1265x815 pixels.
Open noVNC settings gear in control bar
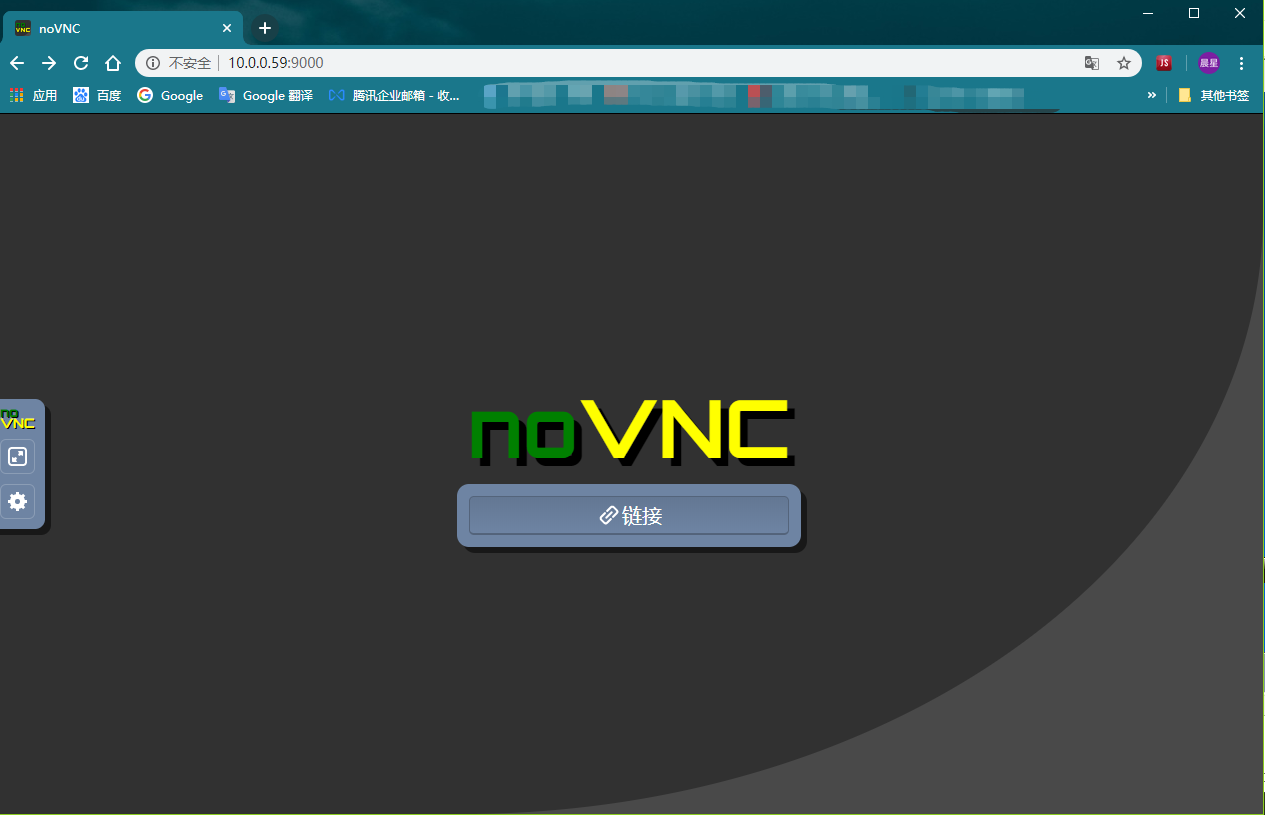coord(17,501)
